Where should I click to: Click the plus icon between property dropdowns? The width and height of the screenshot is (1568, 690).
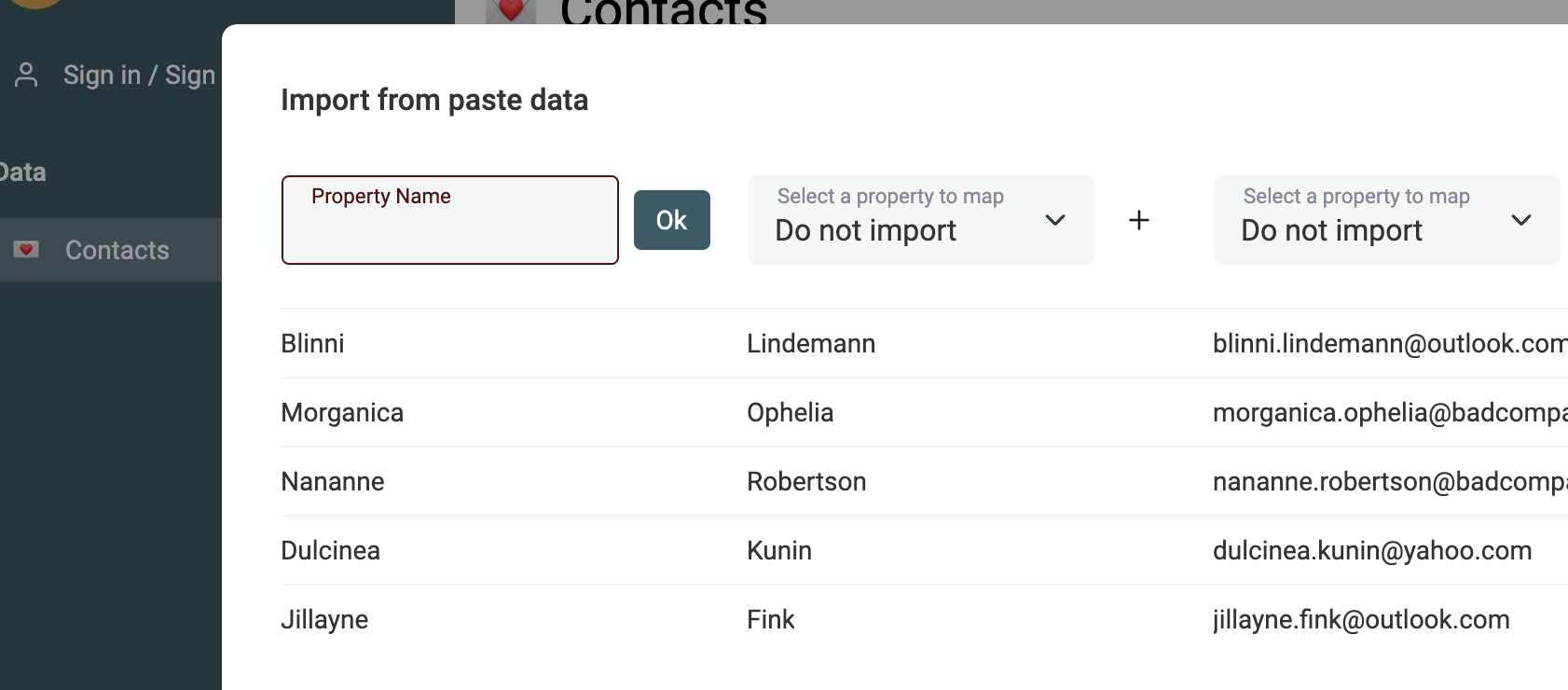(x=1138, y=220)
